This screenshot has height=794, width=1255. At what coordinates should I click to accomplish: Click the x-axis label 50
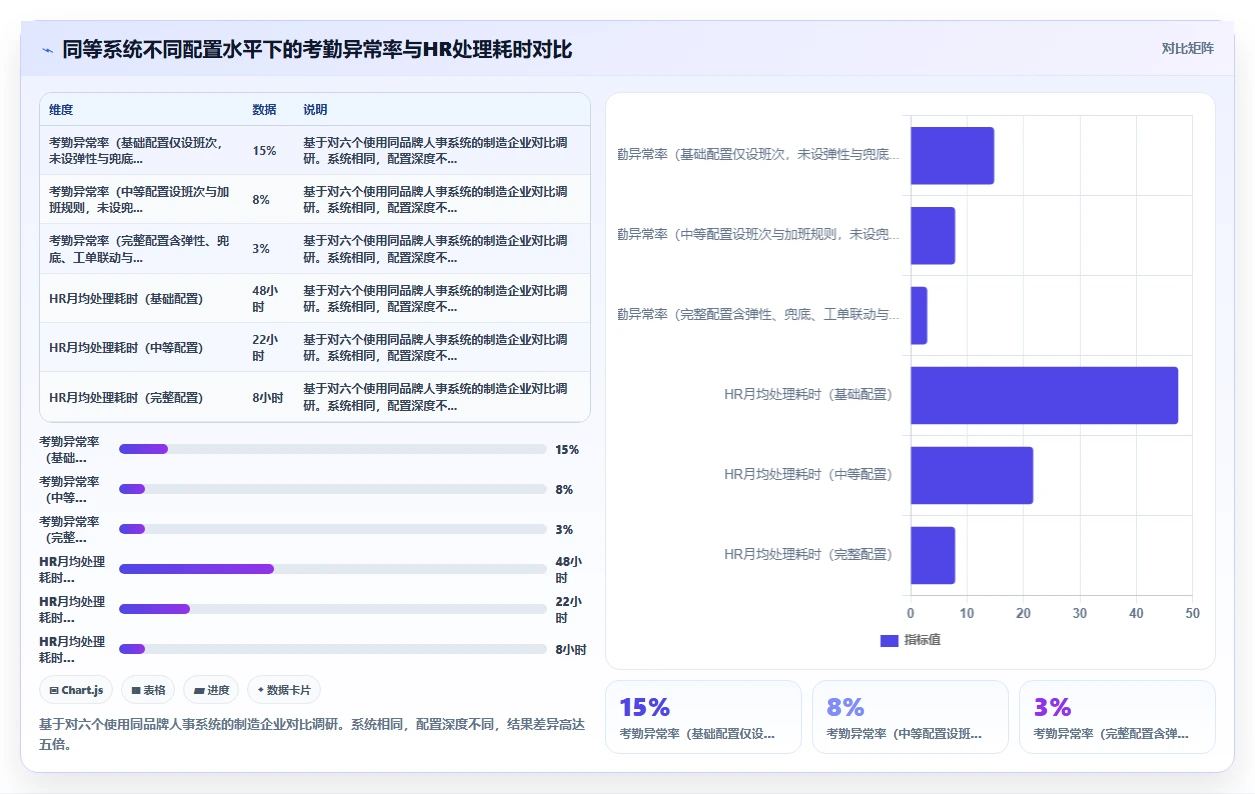1192,613
